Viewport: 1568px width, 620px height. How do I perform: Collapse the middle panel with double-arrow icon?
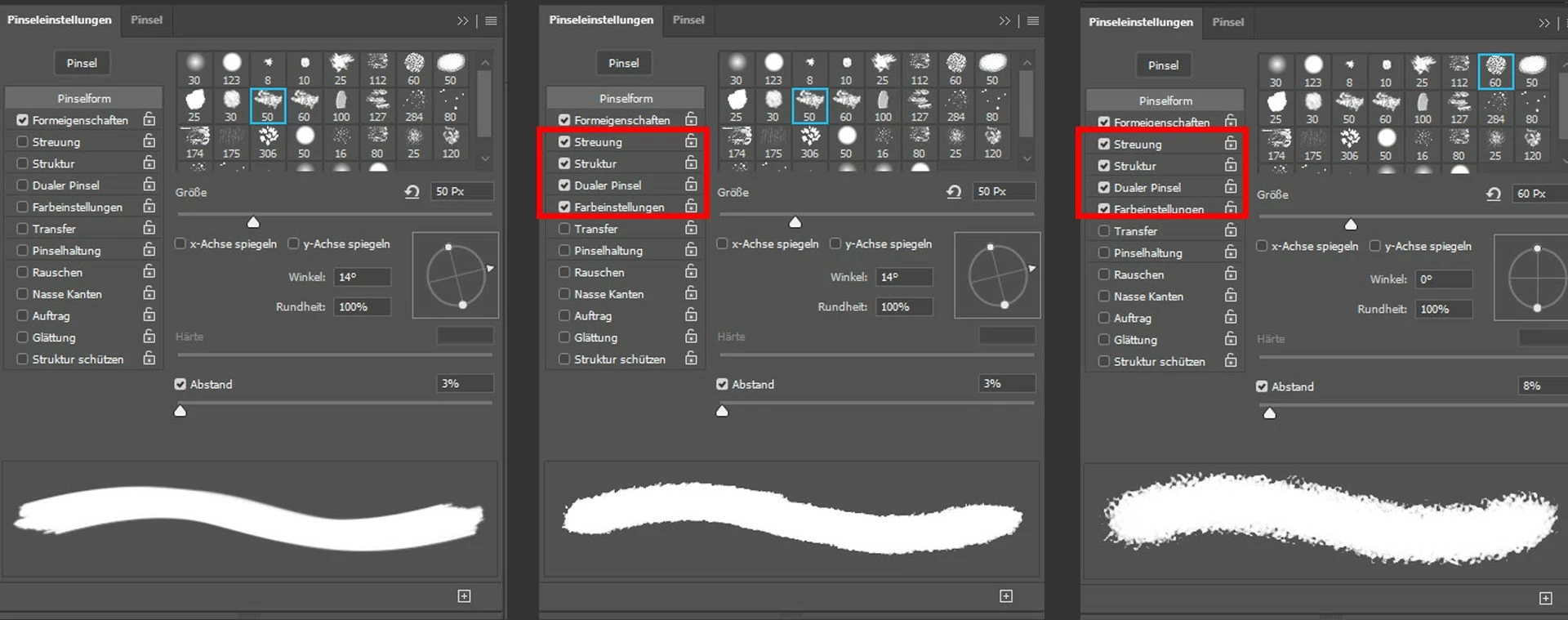coord(1004,21)
